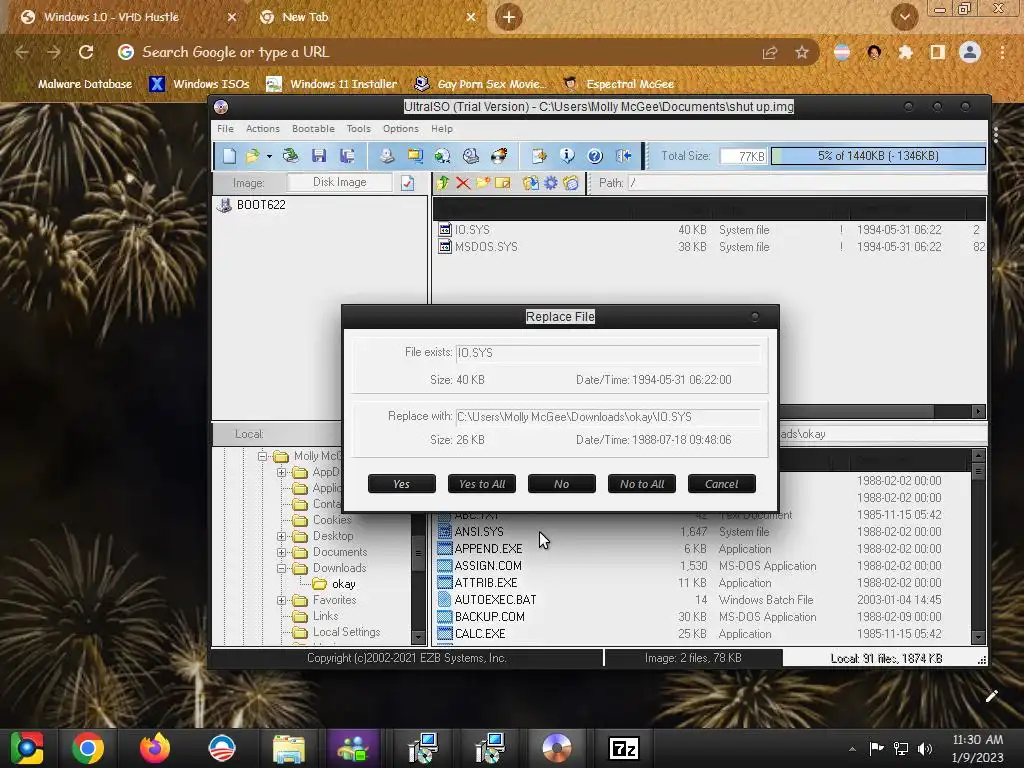Click the New image icon in UltraISO toolbar
The width and height of the screenshot is (1024, 768).
pyautogui.click(x=229, y=155)
